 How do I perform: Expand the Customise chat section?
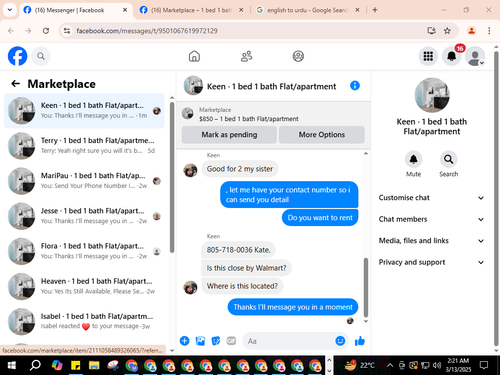coord(431,198)
